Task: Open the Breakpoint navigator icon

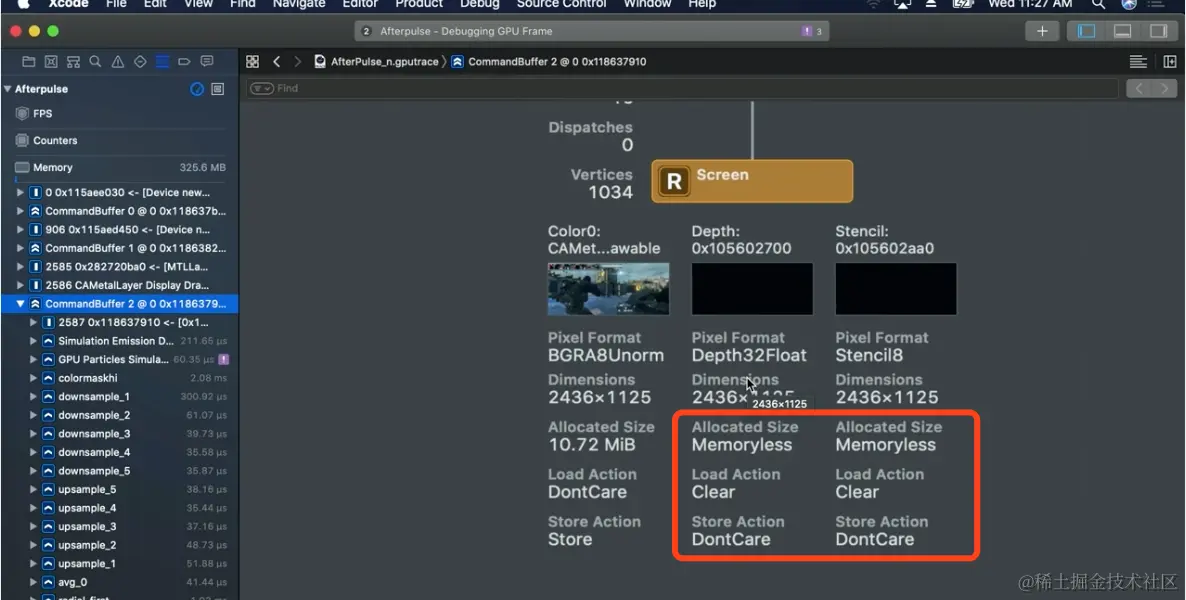Action: pyautogui.click(x=184, y=62)
